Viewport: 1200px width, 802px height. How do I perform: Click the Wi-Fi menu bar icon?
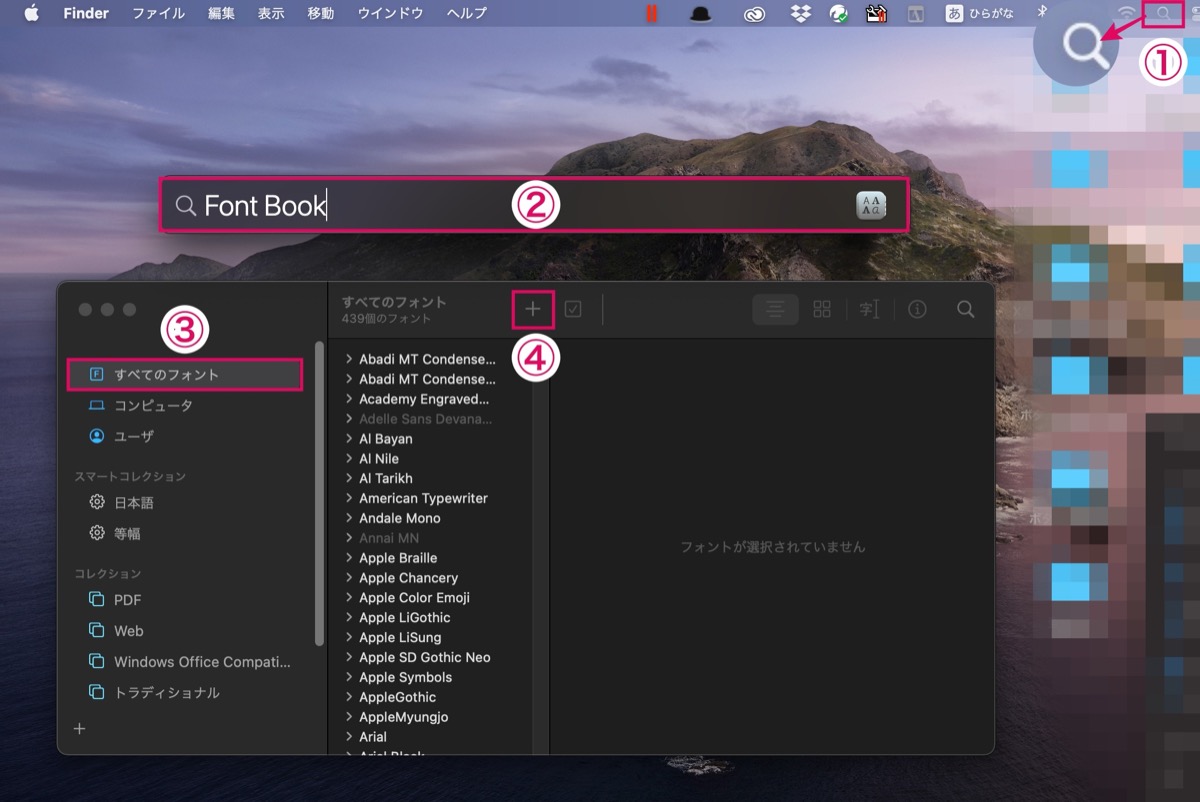pos(1127,13)
